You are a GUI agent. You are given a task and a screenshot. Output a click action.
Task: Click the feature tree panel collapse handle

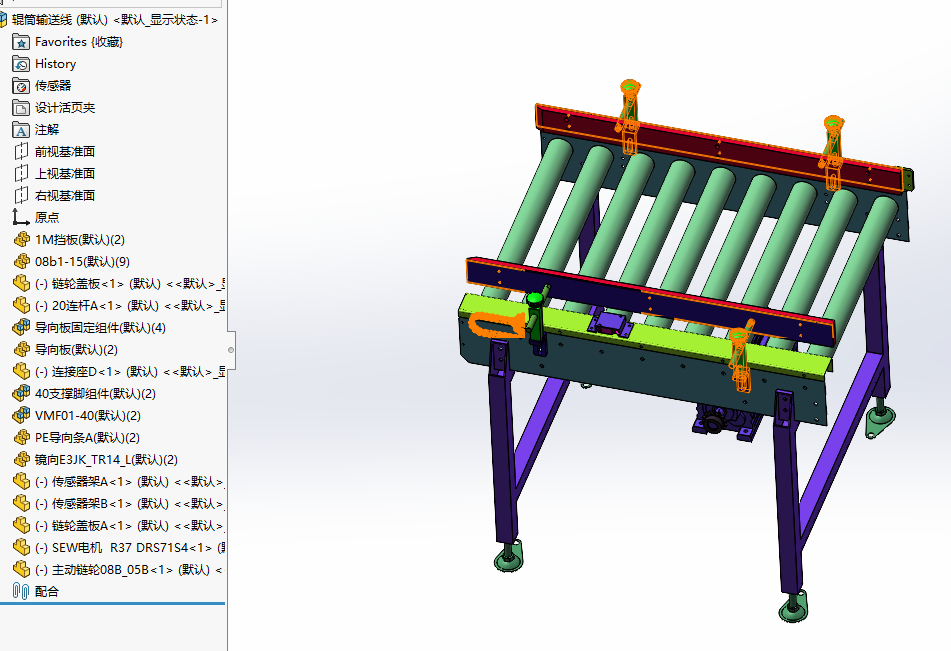[230, 350]
